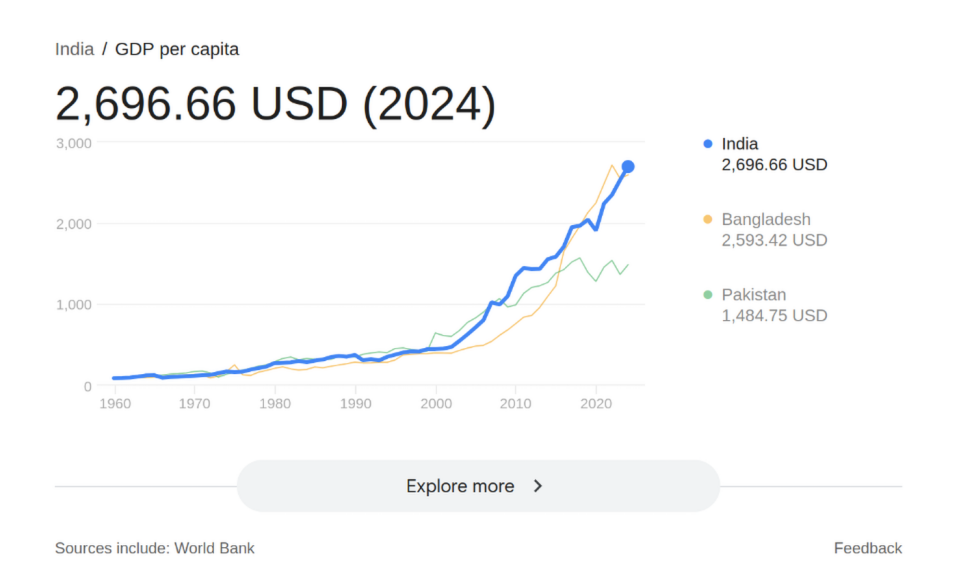Select the Bangladesh legend label
The image size is (959, 575).
(x=766, y=219)
